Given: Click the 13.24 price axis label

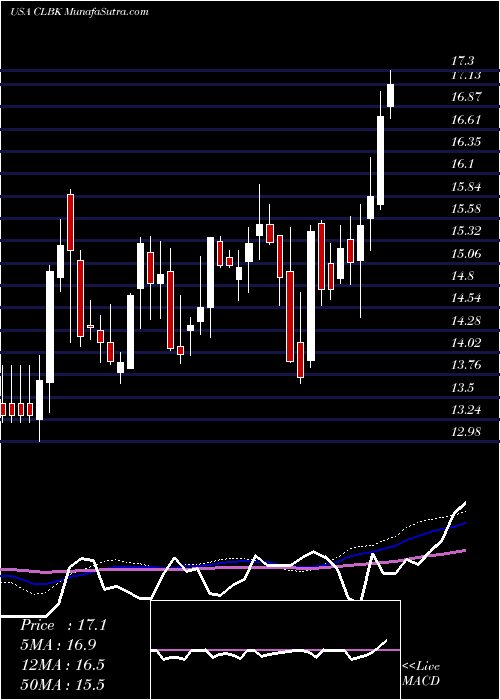Looking at the screenshot, I should 466,409.
